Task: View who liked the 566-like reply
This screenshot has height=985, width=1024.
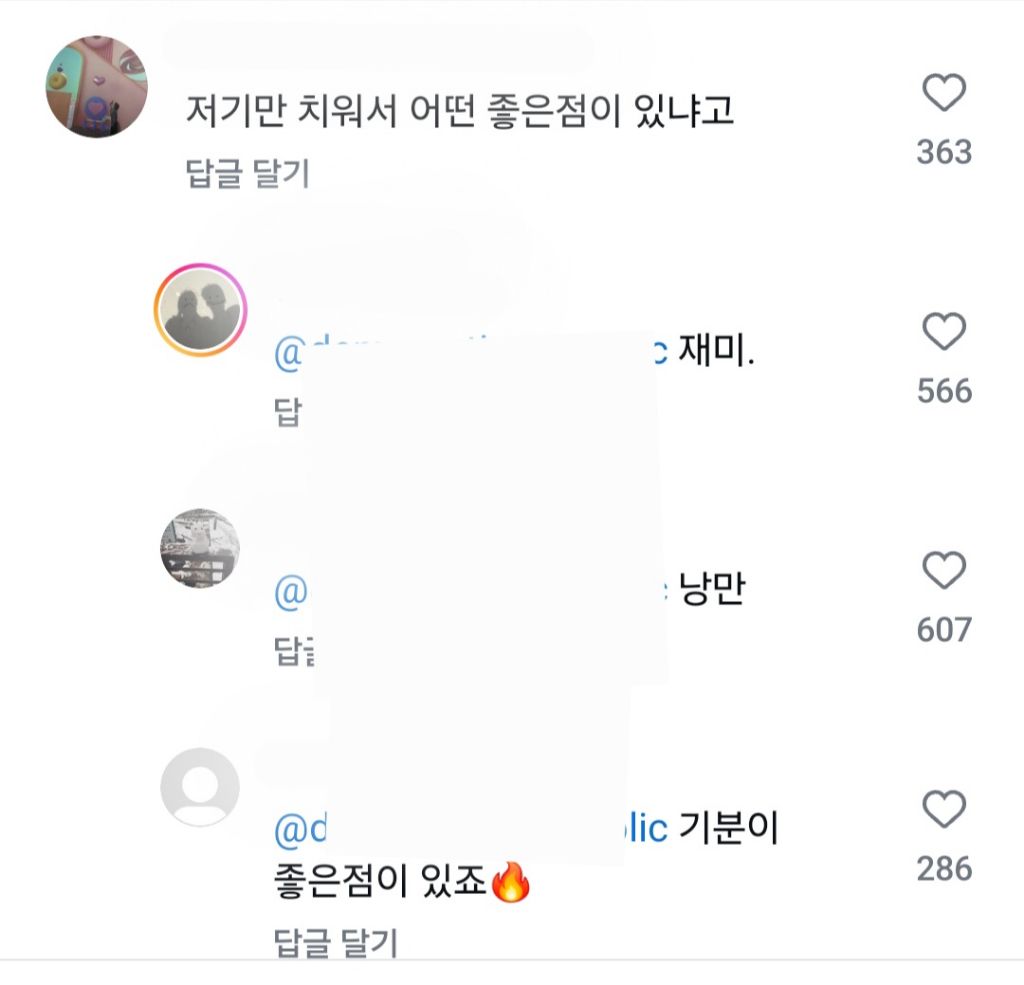Action: tap(943, 391)
